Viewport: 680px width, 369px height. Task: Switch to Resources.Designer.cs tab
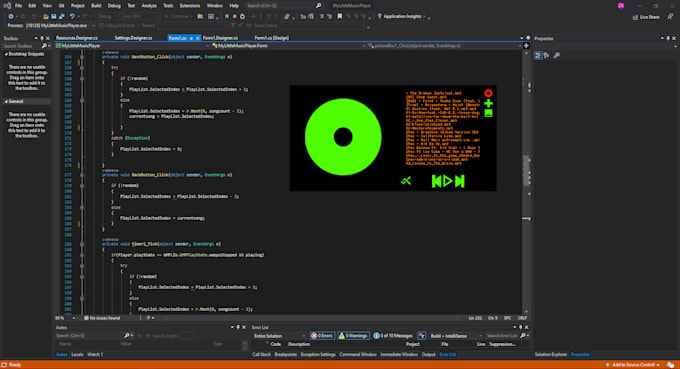77,38
